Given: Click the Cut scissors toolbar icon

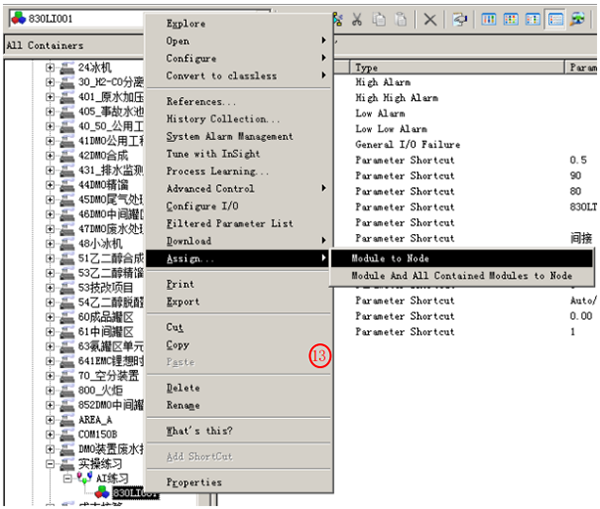Looking at the screenshot, I should tap(359, 19).
